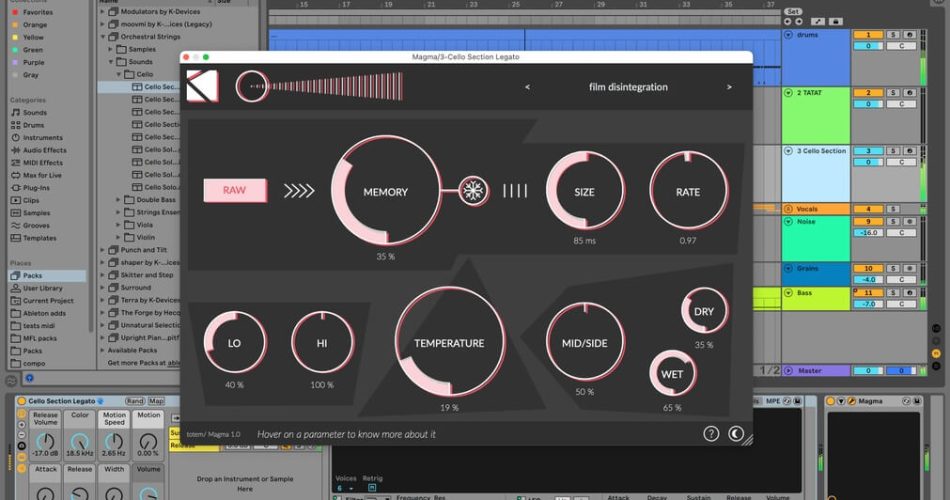950x500 pixels.
Task: Select Packs under Places
Action: click(x=47, y=276)
